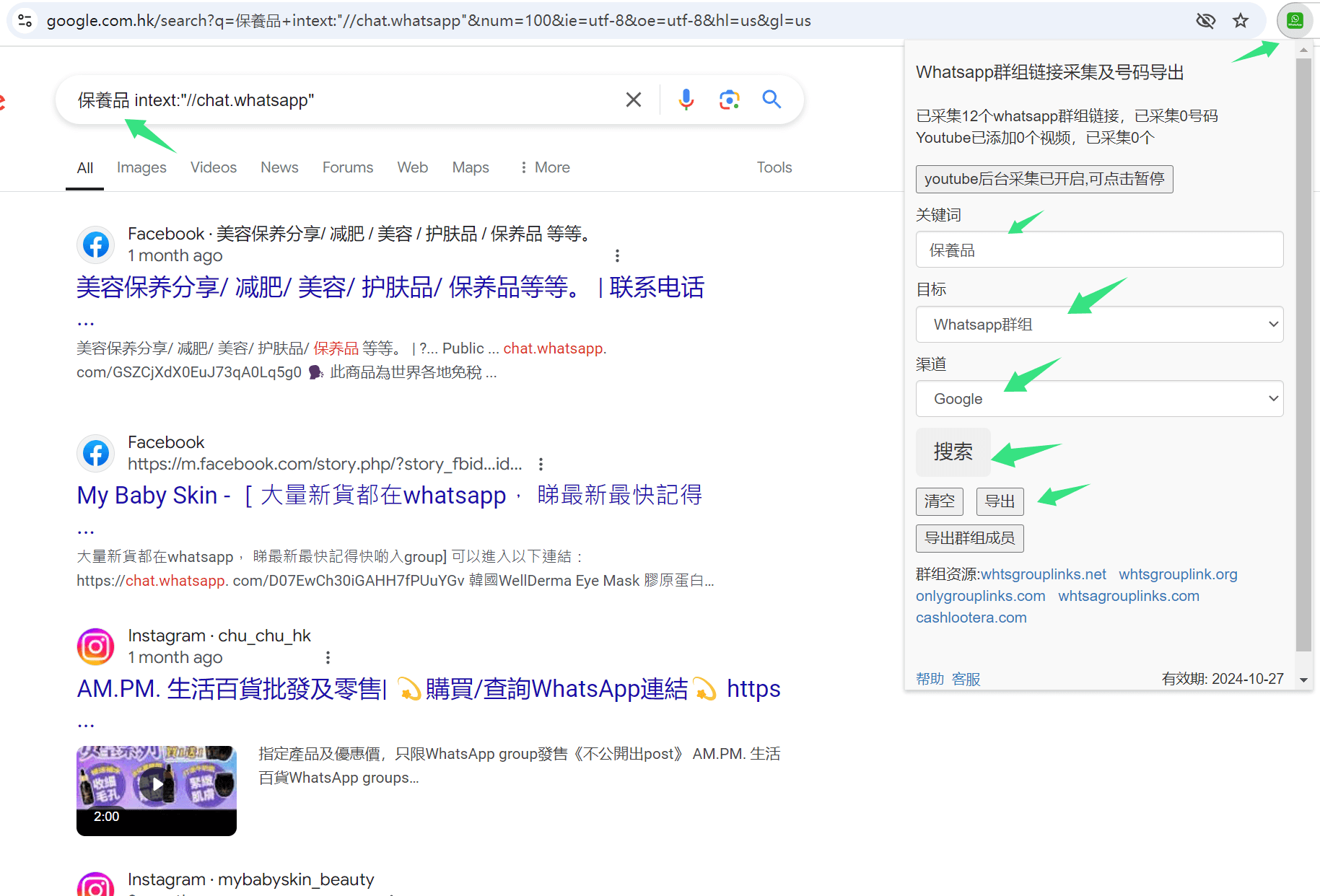The height and width of the screenshot is (896, 1320).
Task: Click the 清空 clear button
Action: click(940, 501)
